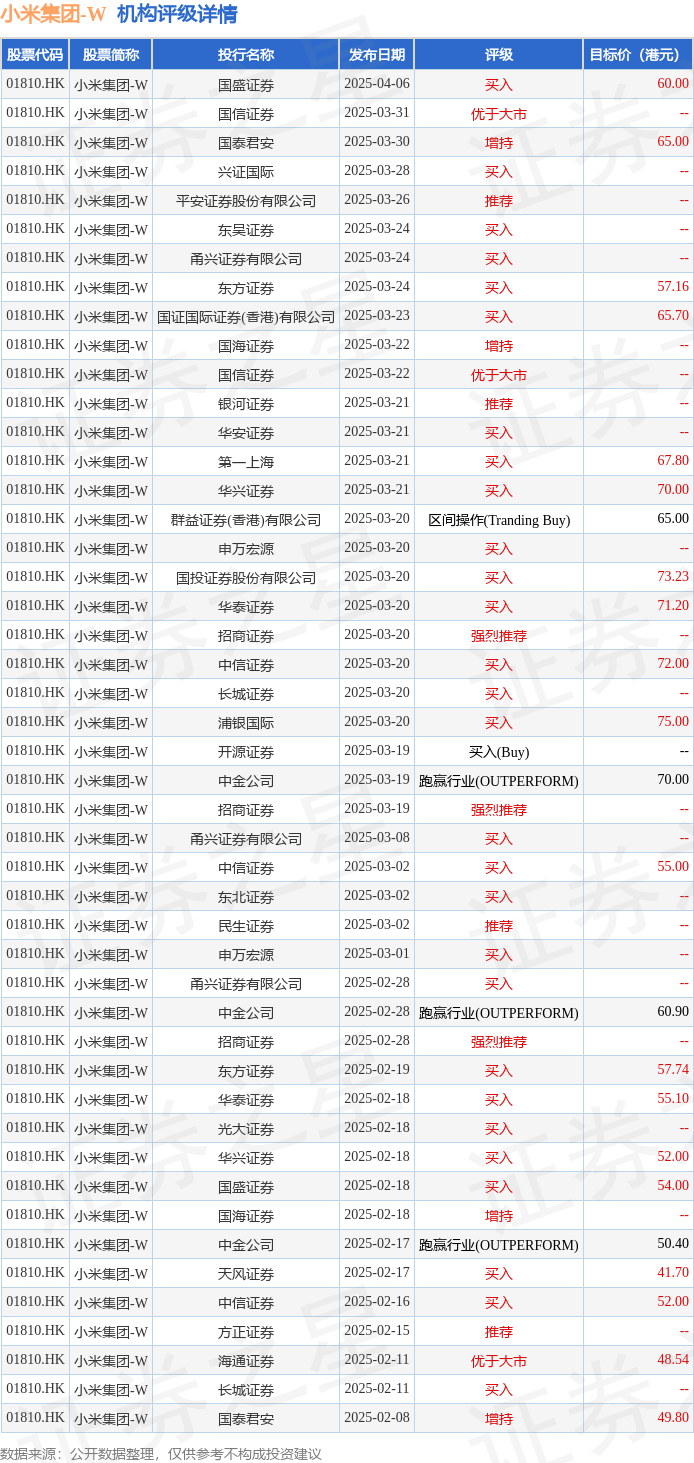Click the 股票简称 column header
The height and width of the screenshot is (1463, 694).
111,55
